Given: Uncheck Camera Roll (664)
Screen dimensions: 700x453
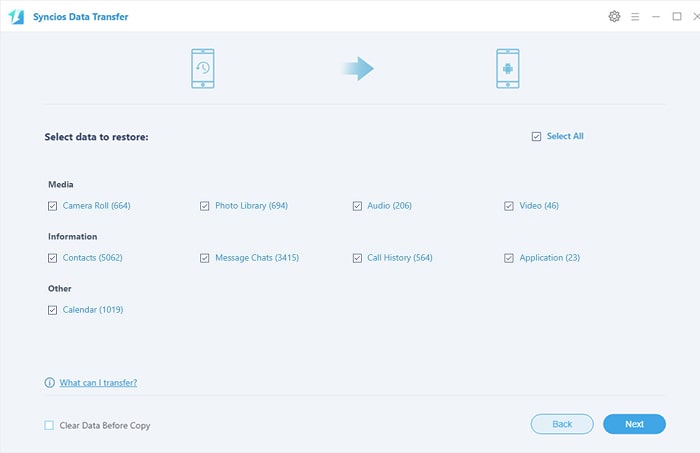Looking at the screenshot, I should tap(52, 206).
